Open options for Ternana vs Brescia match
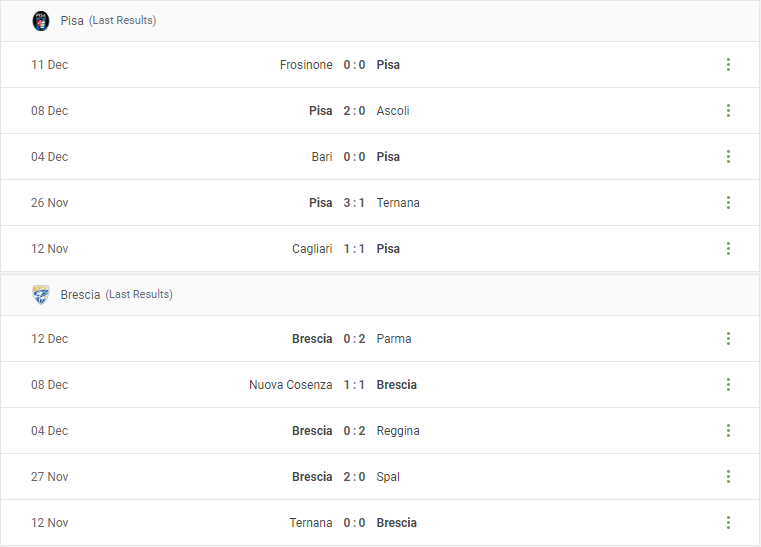The height and width of the screenshot is (547, 761). [x=728, y=523]
